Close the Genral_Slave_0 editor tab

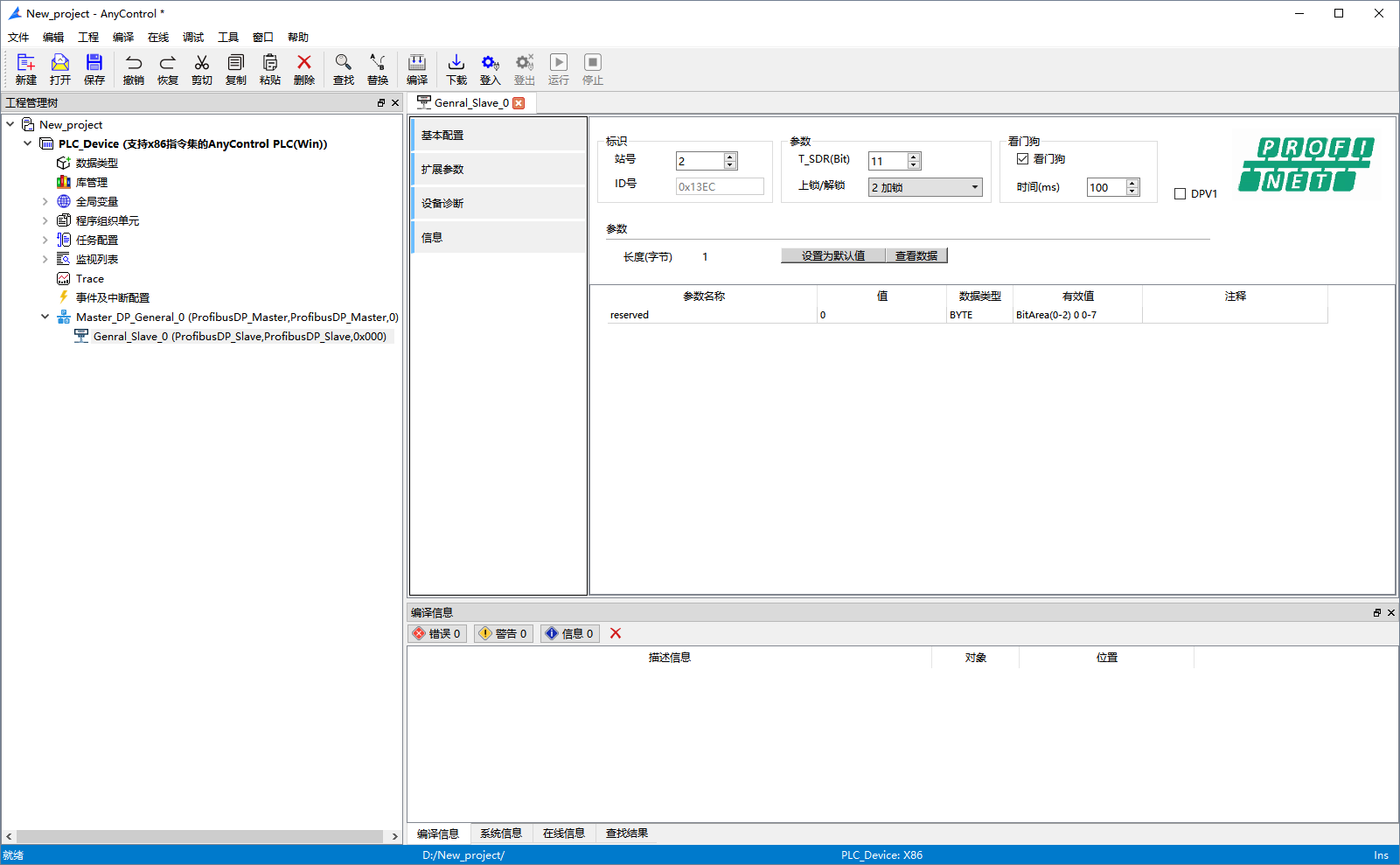click(519, 103)
